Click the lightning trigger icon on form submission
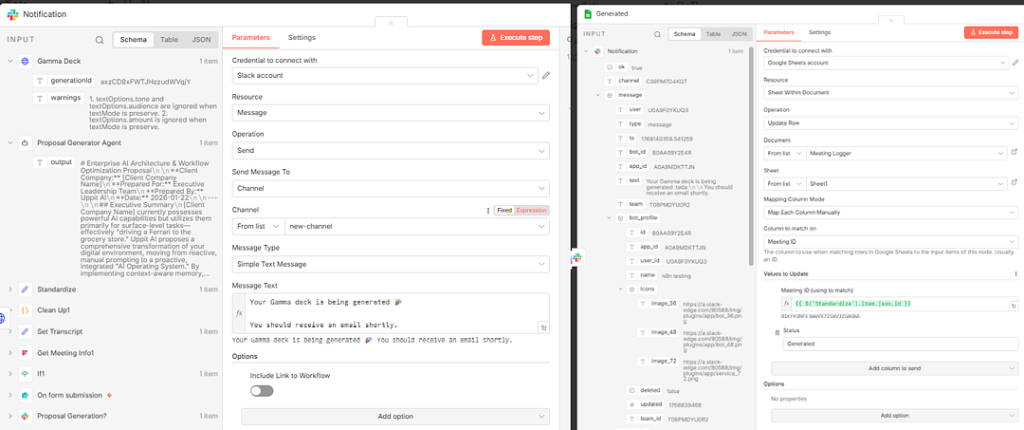Image resolution: width=1024 pixels, height=430 pixels. pyautogui.click(x=109, y=395)
